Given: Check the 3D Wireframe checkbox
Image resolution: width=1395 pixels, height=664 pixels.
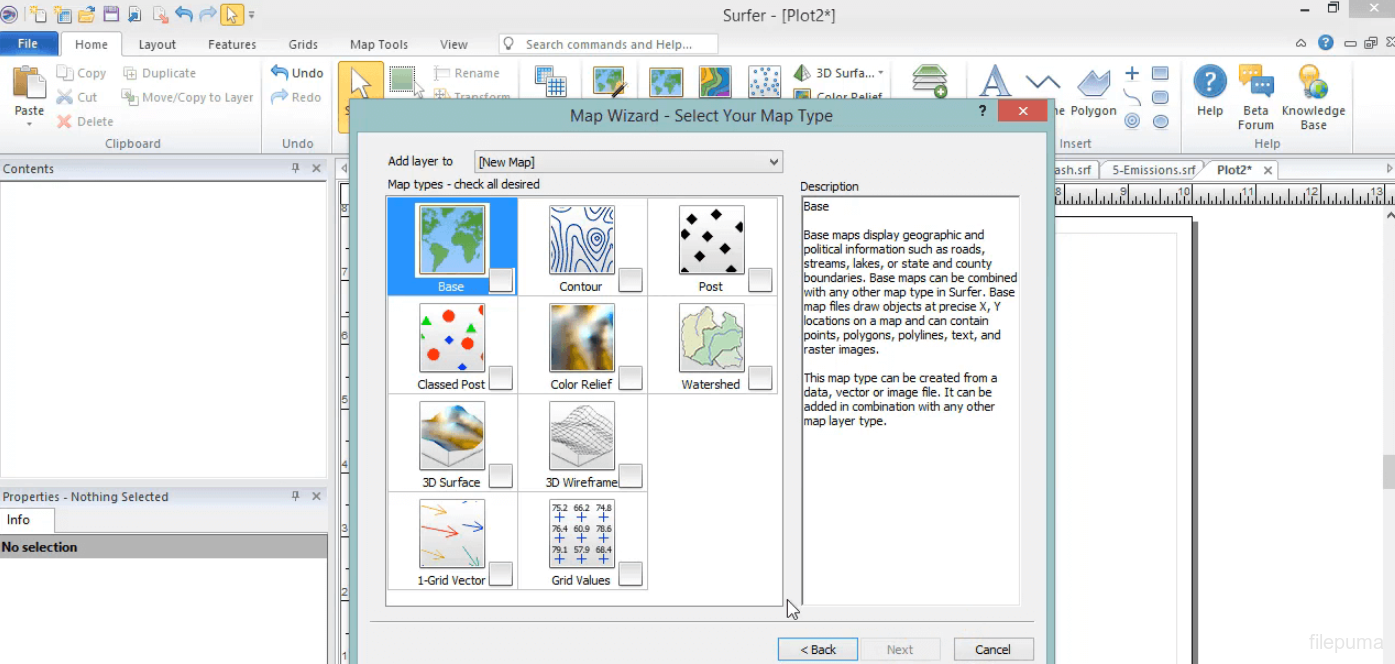Looking at the screenshot, I should click(x=630, y=476).
